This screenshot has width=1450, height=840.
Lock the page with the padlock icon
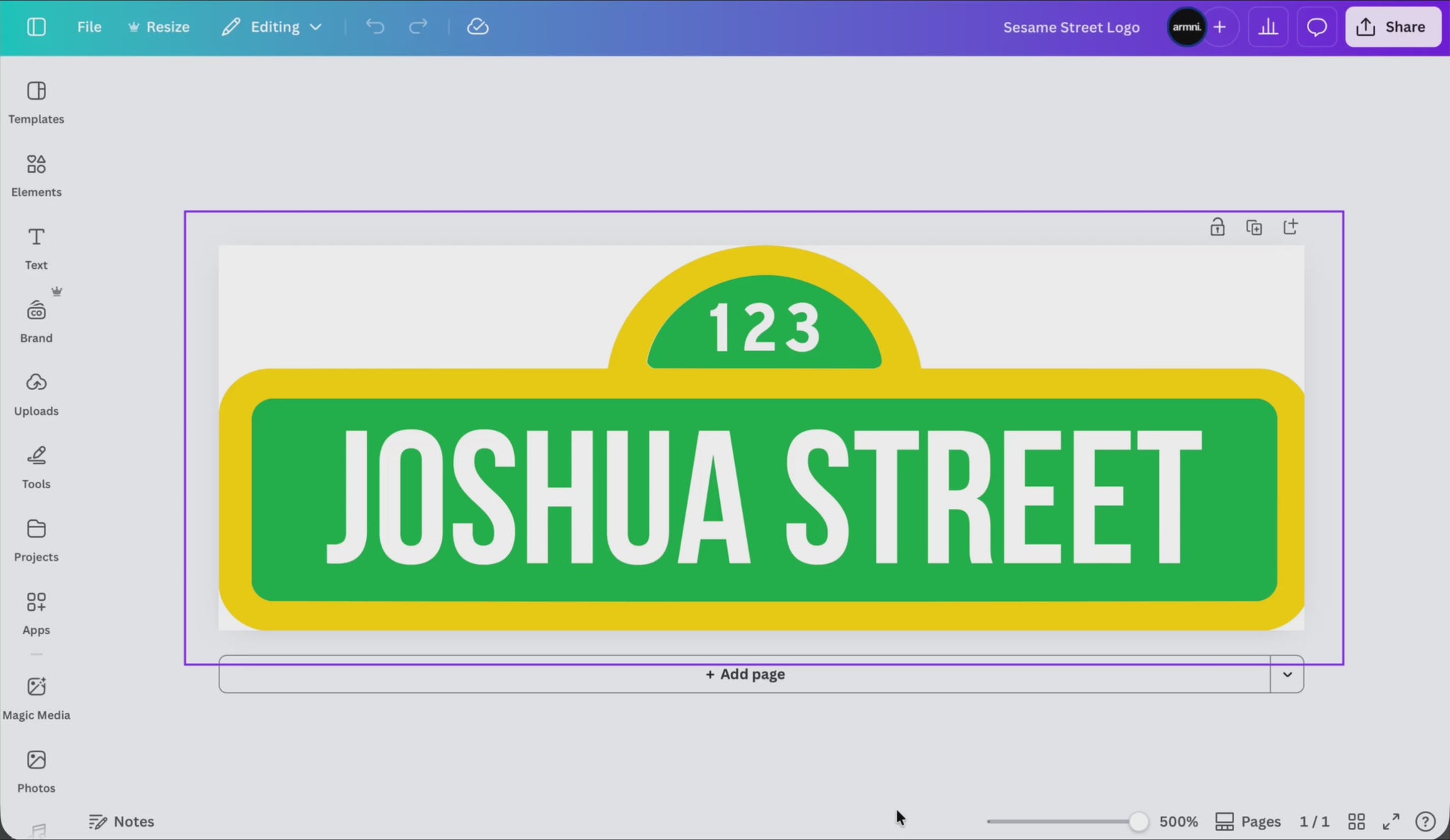click(1217, 228)
